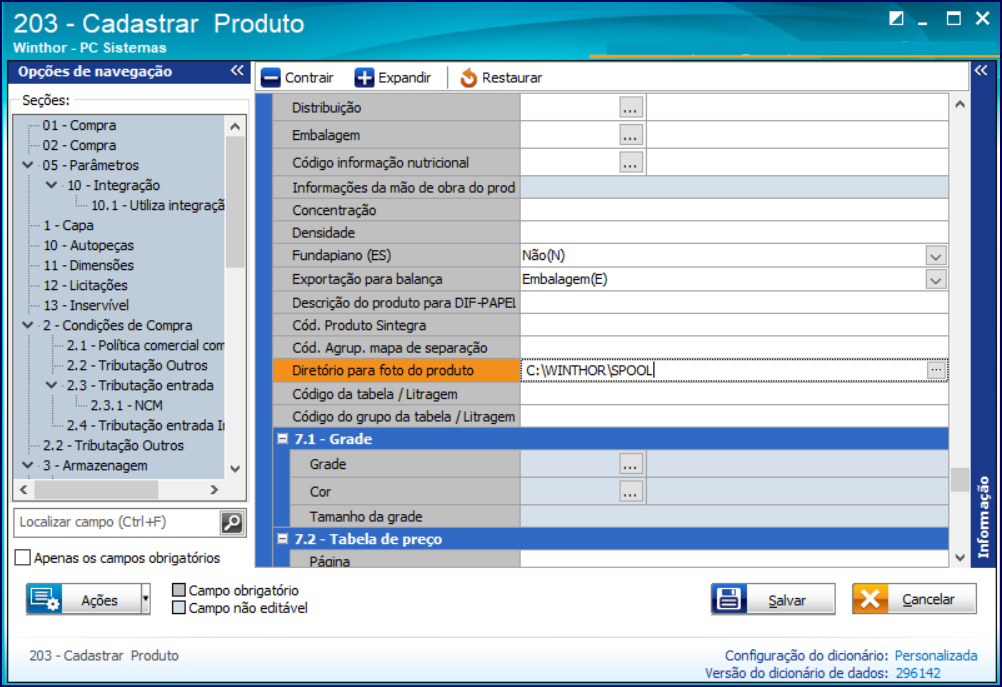Click the property grid scroll up arrow
Viewport: 1002px width, 687px height.
coord(960,104)
